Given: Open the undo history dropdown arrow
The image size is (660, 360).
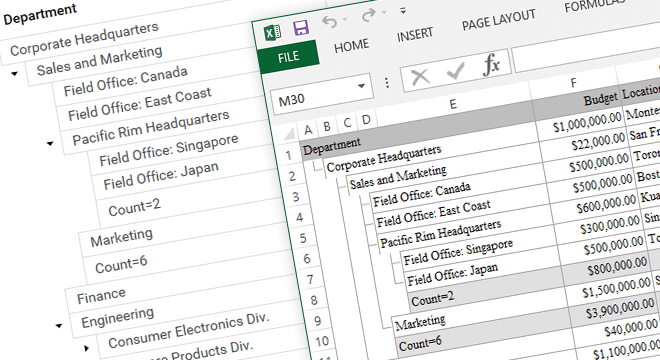Looking at the screenshot, I should coord(345,19).
